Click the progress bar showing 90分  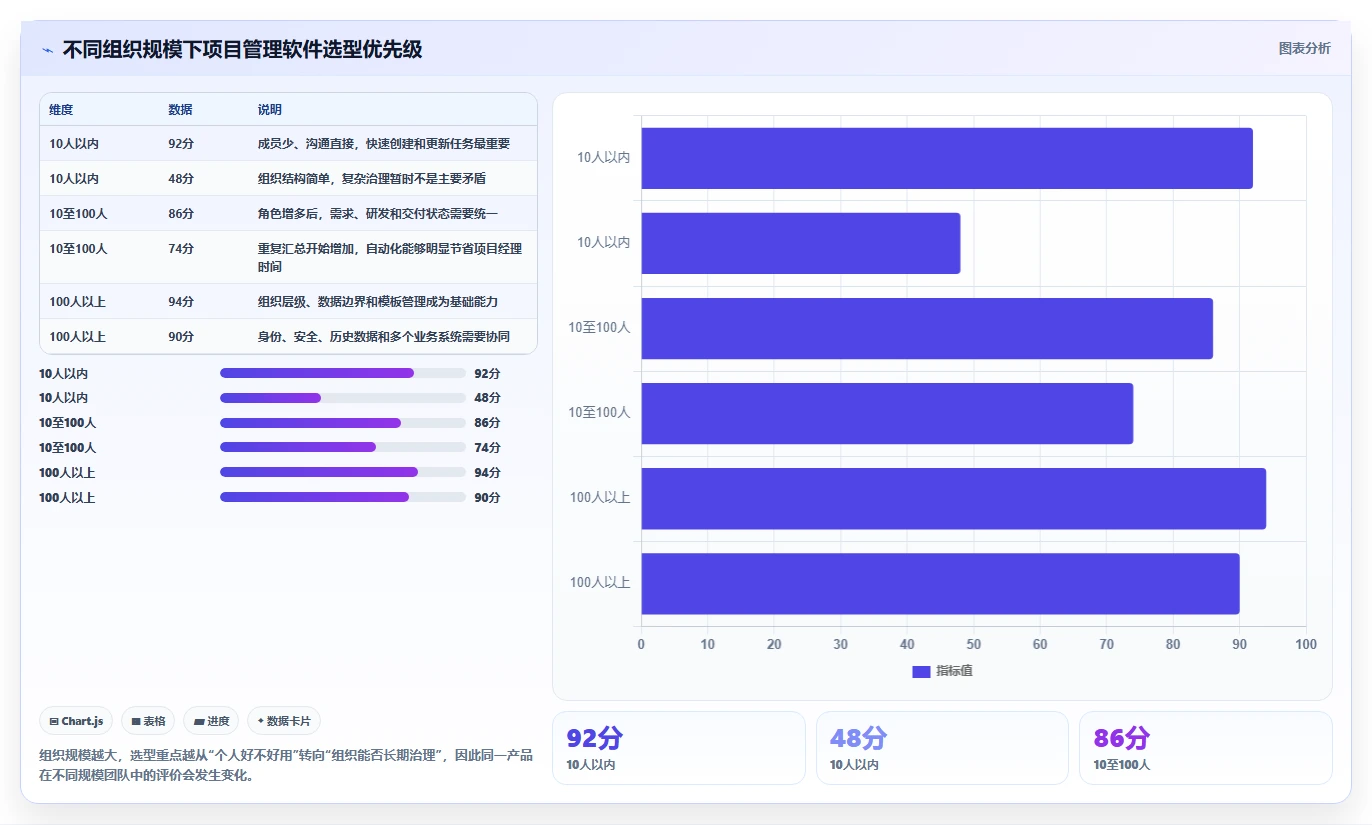coord(343,497)
